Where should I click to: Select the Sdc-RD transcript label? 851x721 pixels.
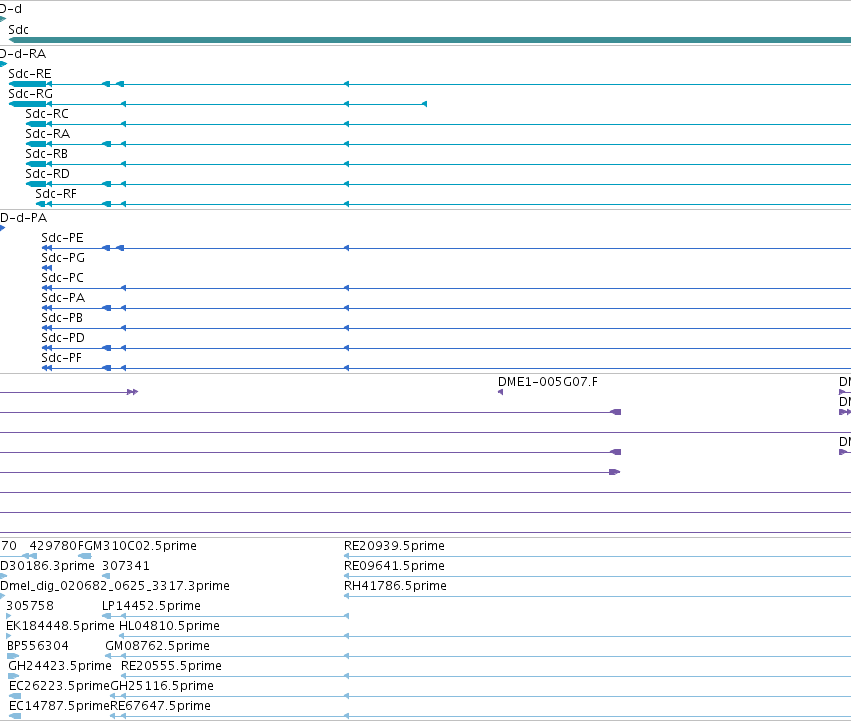[47, 174]
